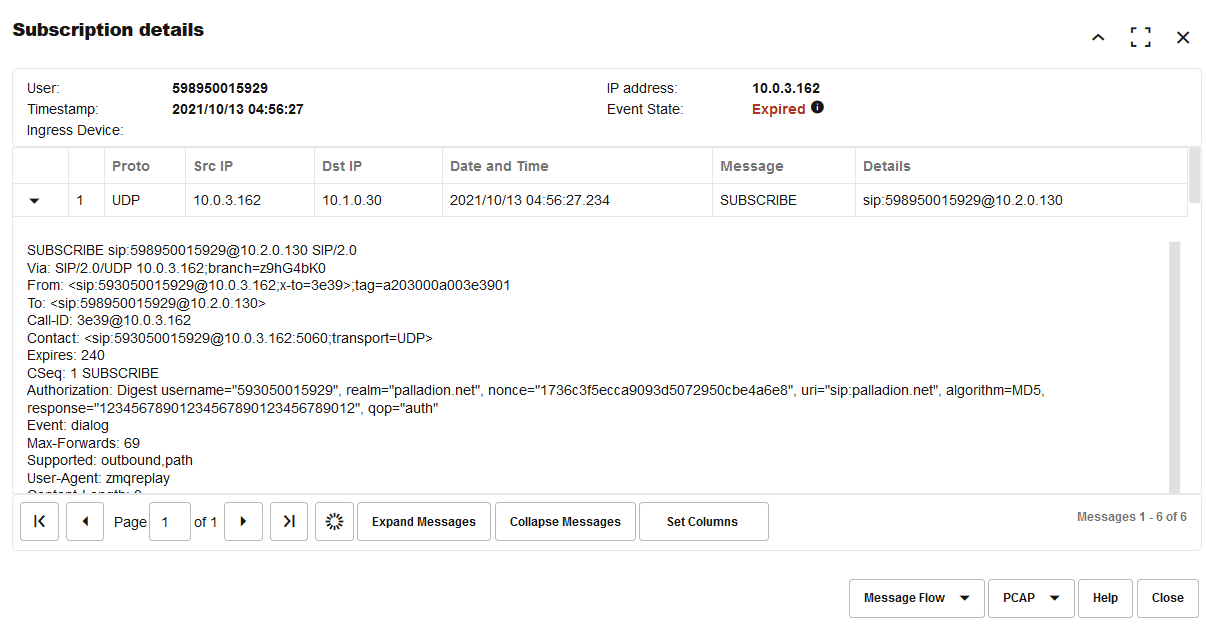Viewport: 1206px width, 624px height.
Task: Sort by the Dst IP column header
Action: pos(378,166)
